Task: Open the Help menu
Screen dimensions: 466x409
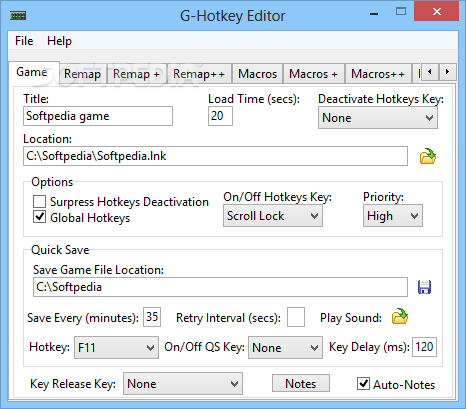Action: click(x=59, y=41)
